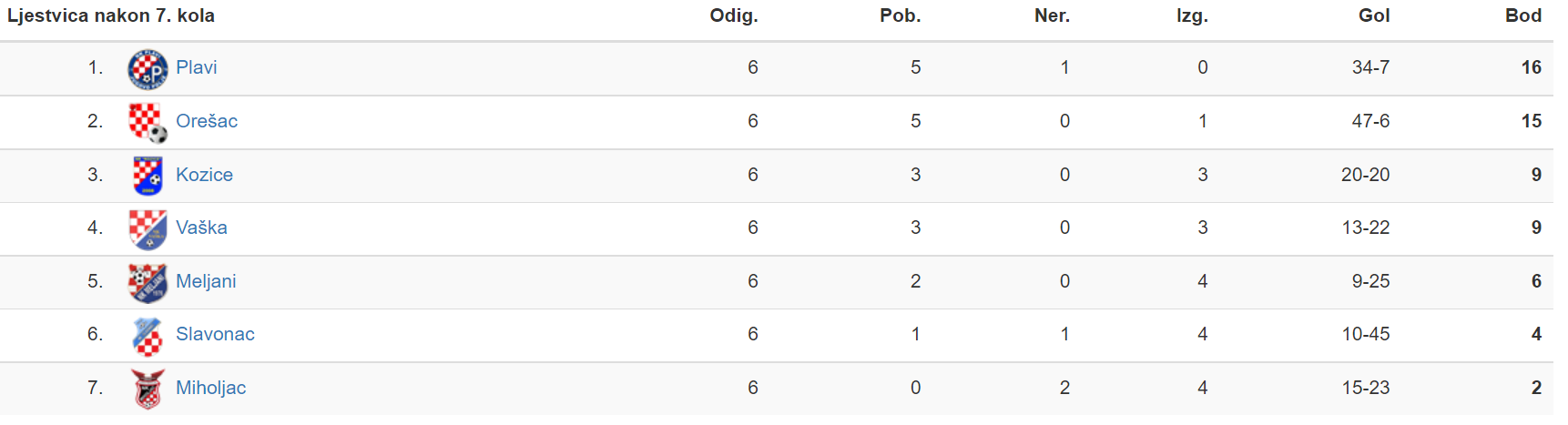Open the Slavonac team link
The height and width of the screenshot is (425, 1568).
click(x=215, y=334)
